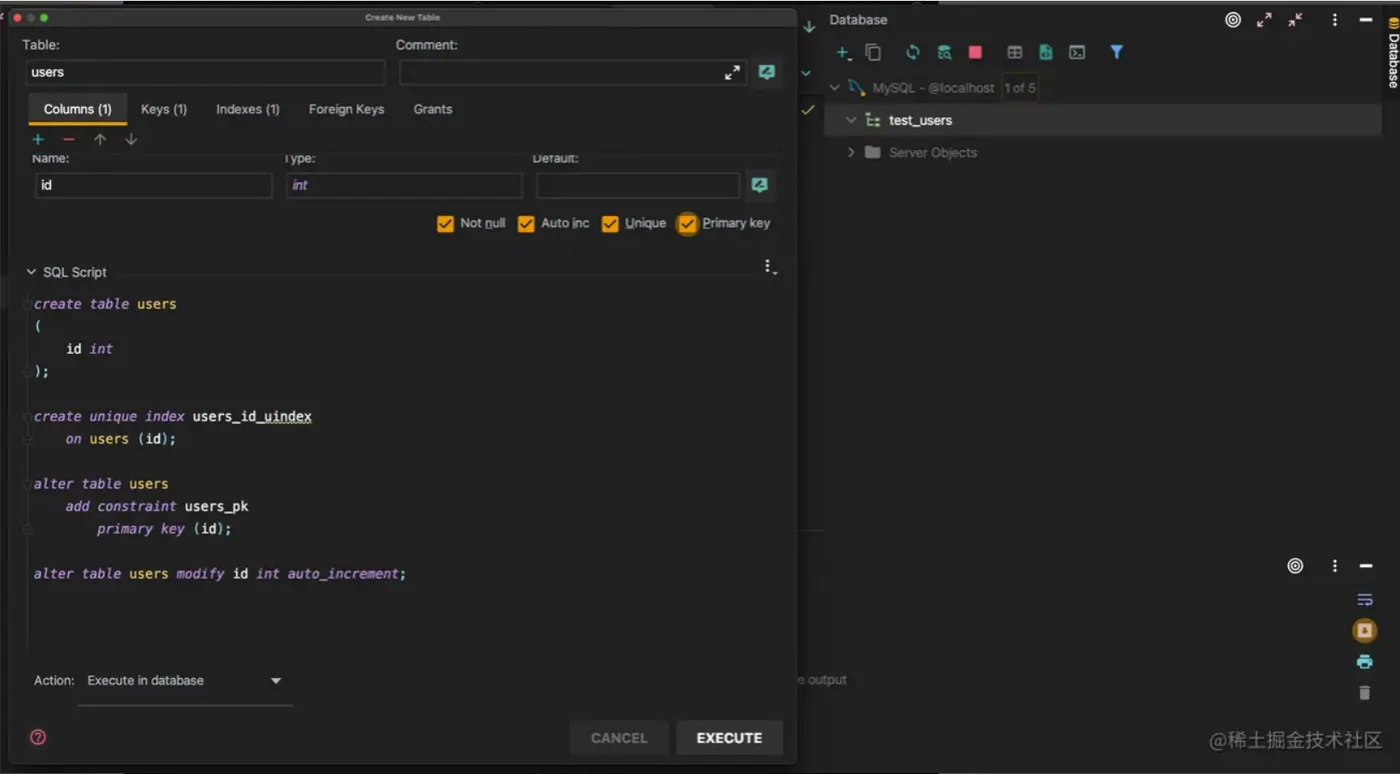
Task: Toggle soft-wrap icon in the output panel
Action: [x=1365, y=600]
